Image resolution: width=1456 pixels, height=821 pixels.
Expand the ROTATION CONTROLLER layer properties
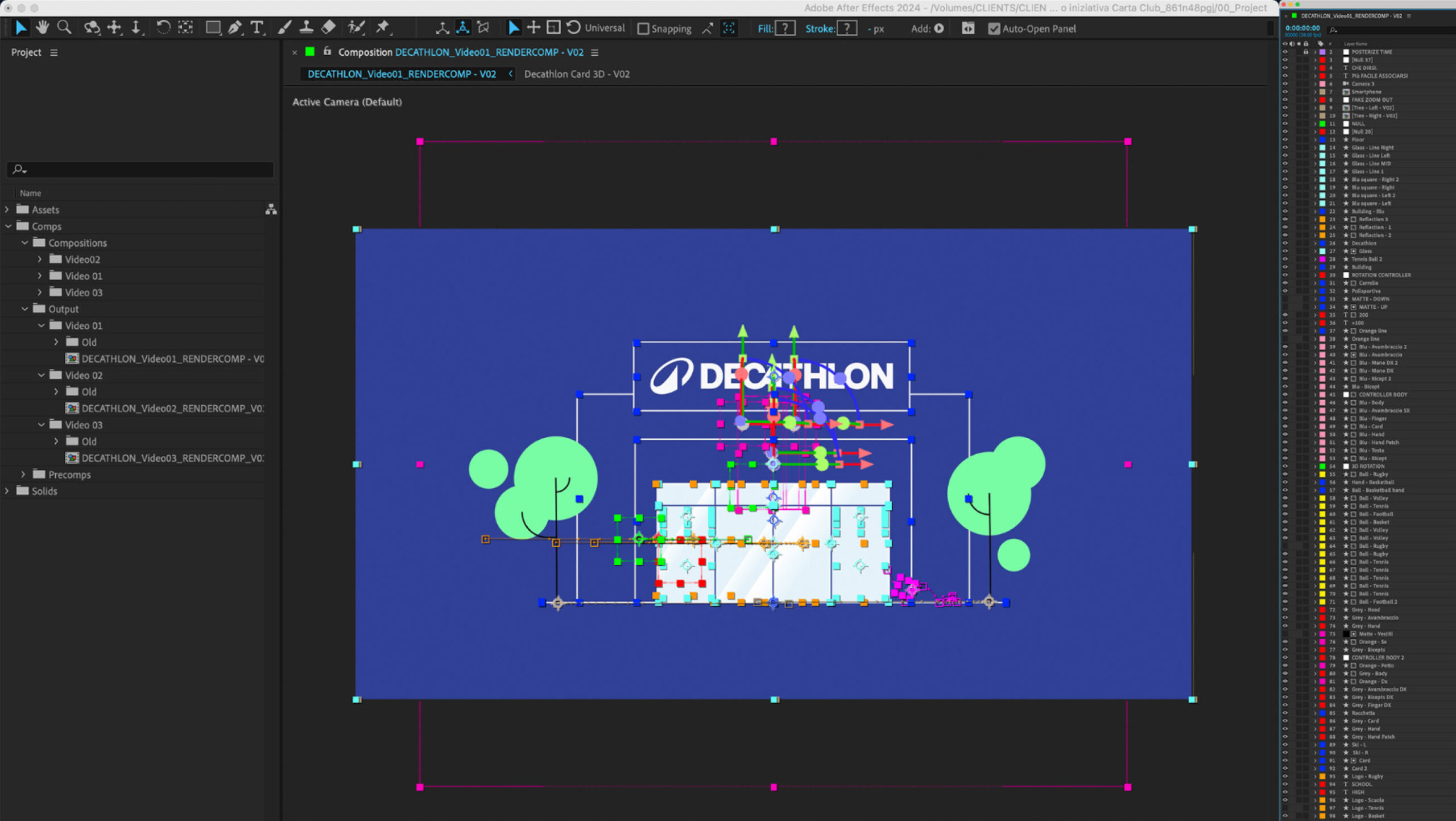tap(1315, 275)
